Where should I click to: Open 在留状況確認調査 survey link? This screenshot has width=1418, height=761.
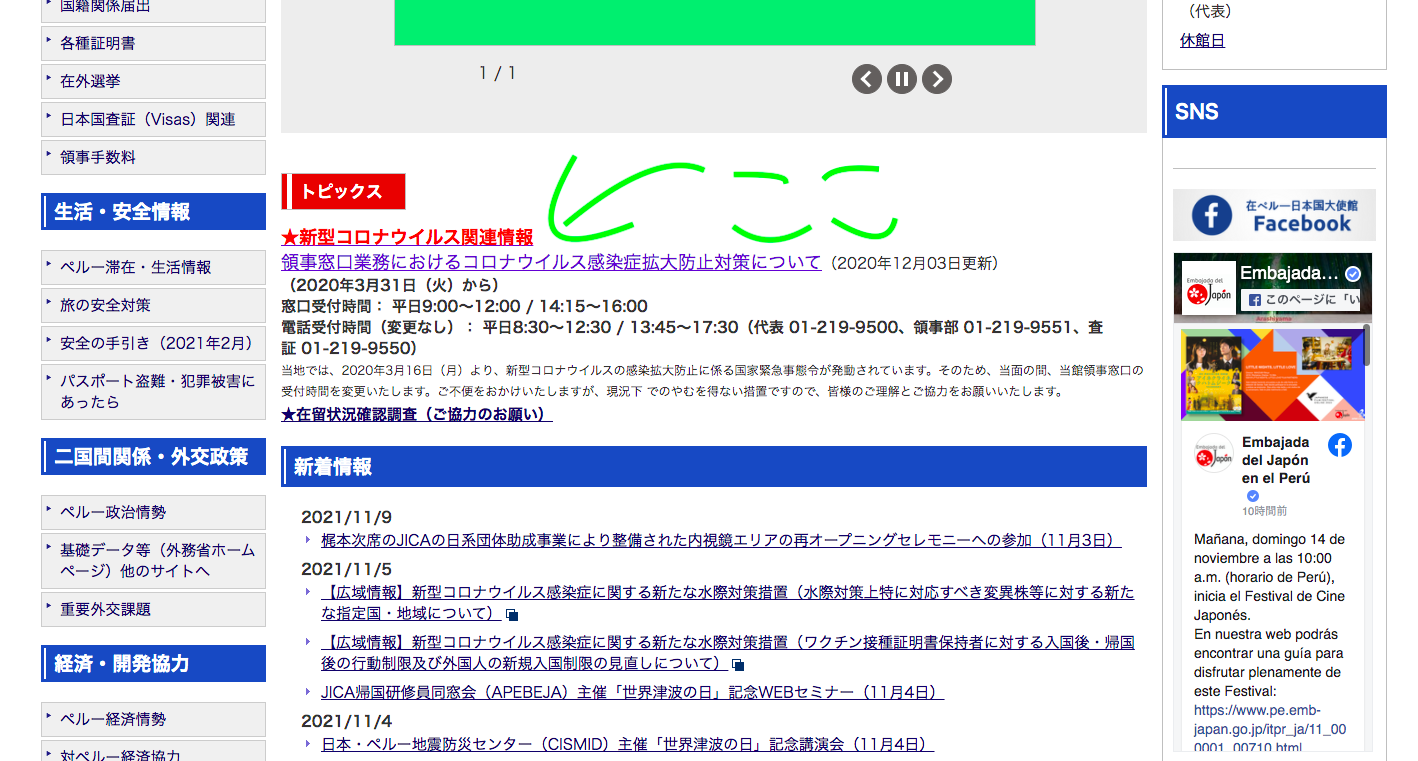tap(416, 414)
